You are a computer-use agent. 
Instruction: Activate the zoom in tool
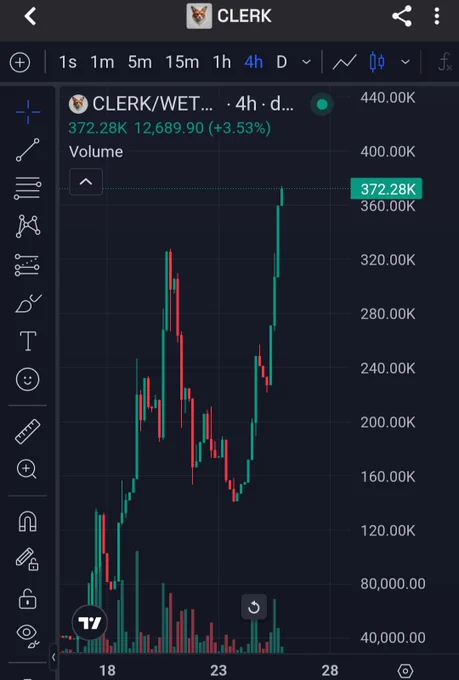point(27,469)
